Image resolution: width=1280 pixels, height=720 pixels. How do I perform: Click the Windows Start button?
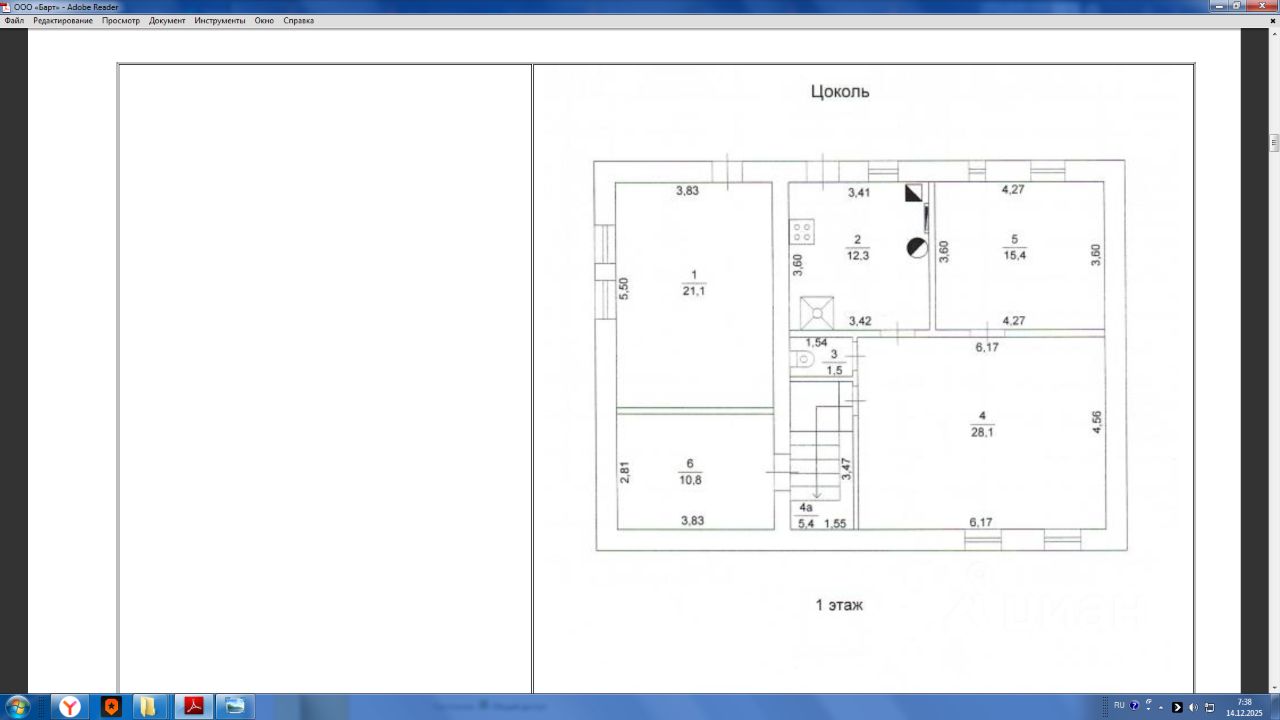[18, 707]
